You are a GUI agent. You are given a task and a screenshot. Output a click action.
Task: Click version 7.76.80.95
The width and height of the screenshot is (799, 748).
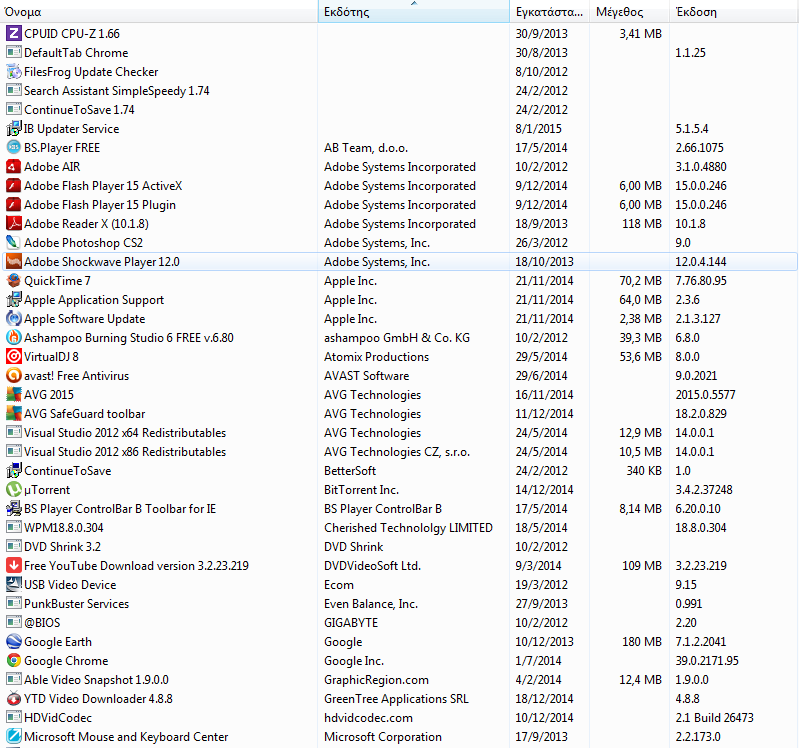(x=701, y=281)
